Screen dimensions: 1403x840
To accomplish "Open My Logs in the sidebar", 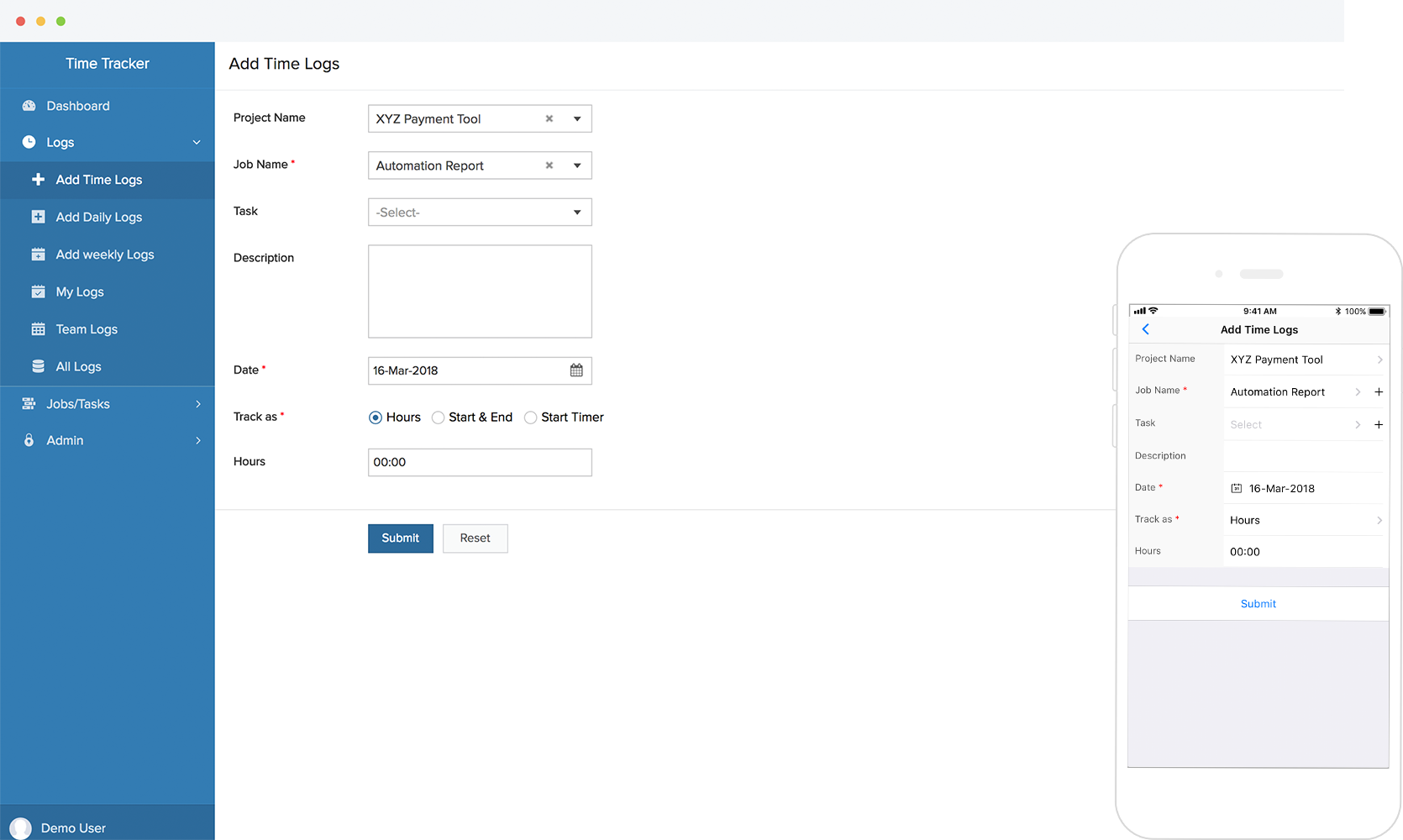I will tap(80, 292).
